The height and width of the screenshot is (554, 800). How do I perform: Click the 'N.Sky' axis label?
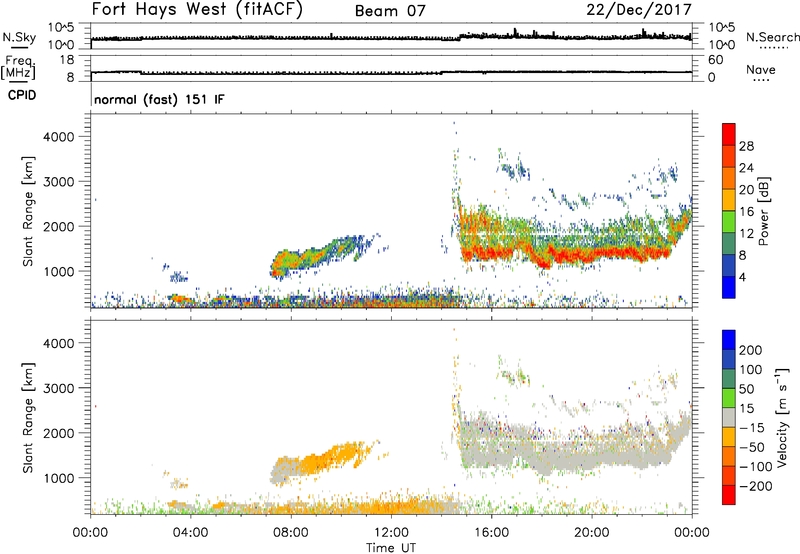point(19,37)
